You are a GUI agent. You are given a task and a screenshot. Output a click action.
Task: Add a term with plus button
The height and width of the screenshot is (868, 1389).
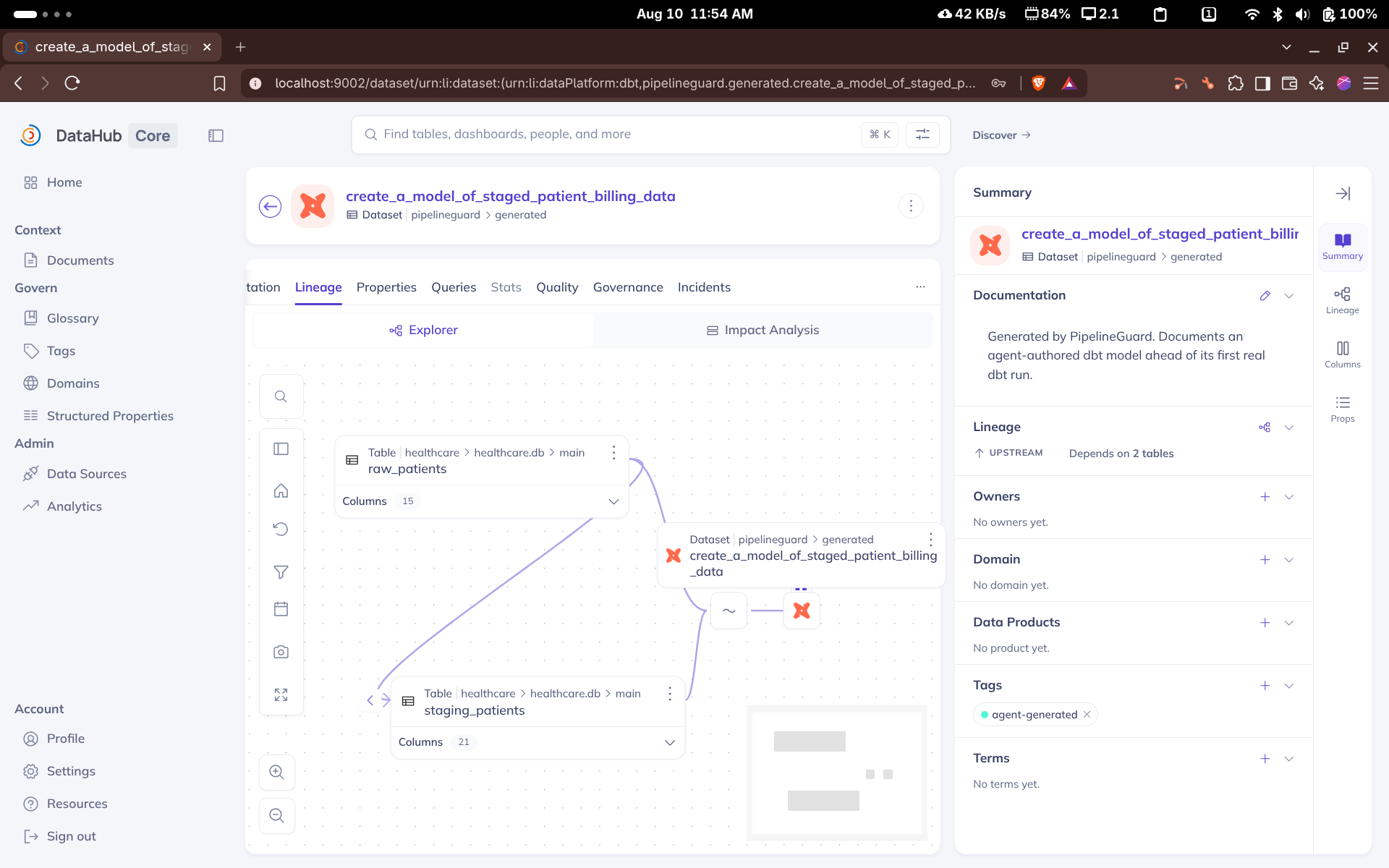click(1265, 759)
